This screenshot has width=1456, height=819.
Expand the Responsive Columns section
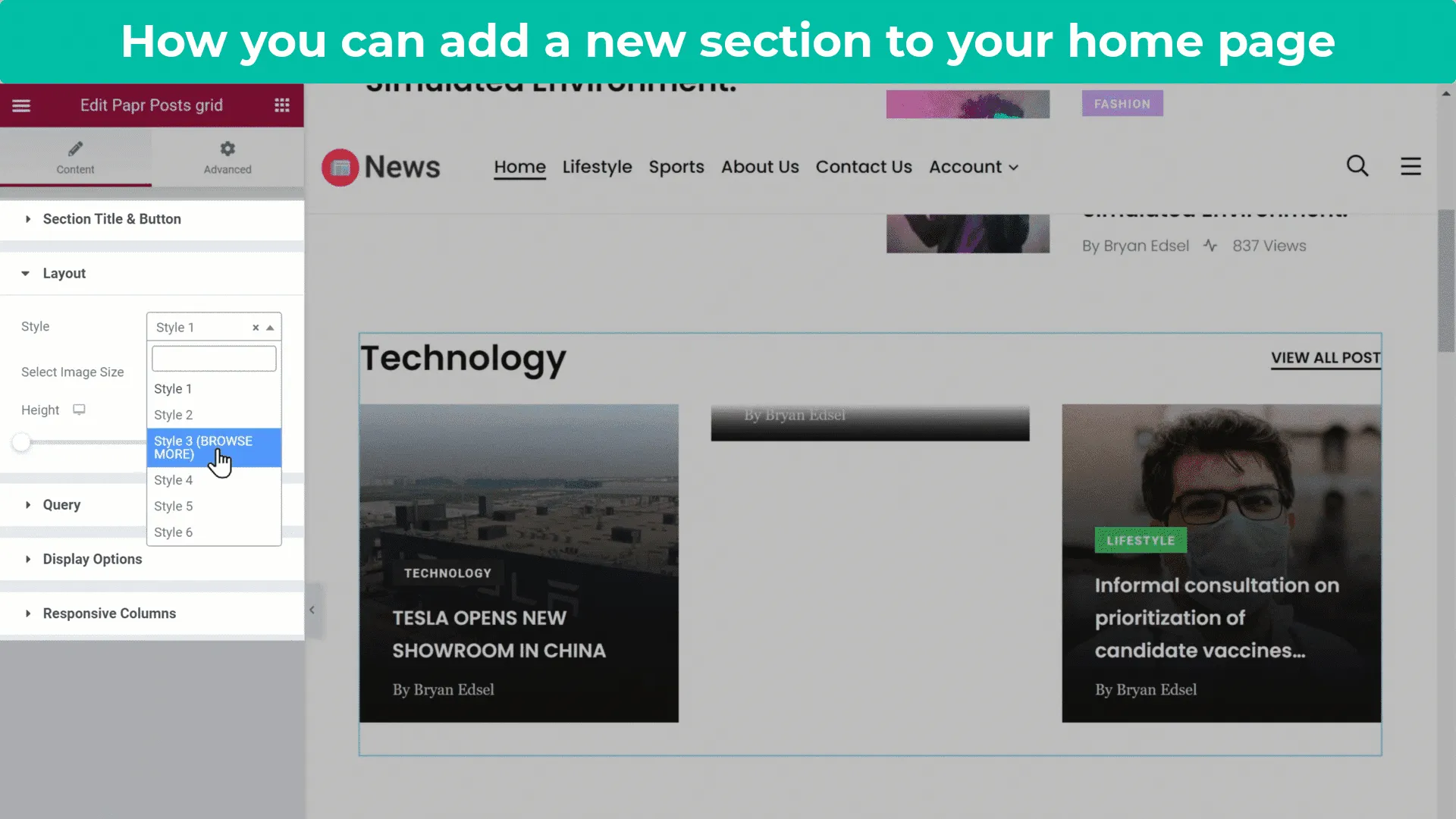(x=108, y=613)
